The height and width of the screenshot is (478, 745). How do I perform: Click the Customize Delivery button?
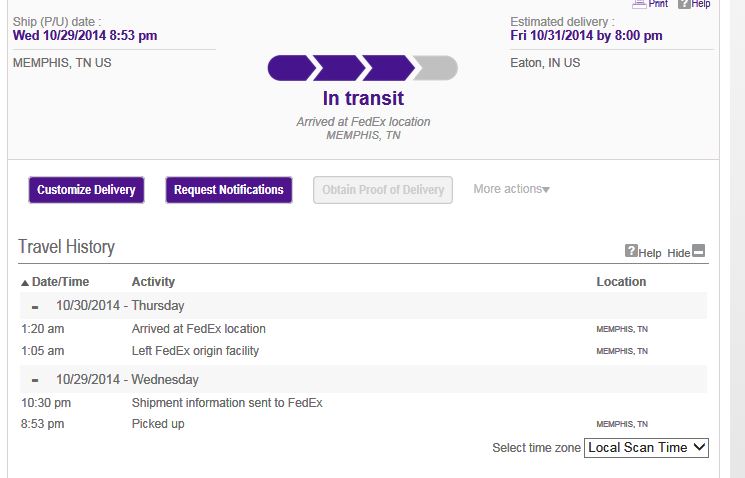click(86, 190)
